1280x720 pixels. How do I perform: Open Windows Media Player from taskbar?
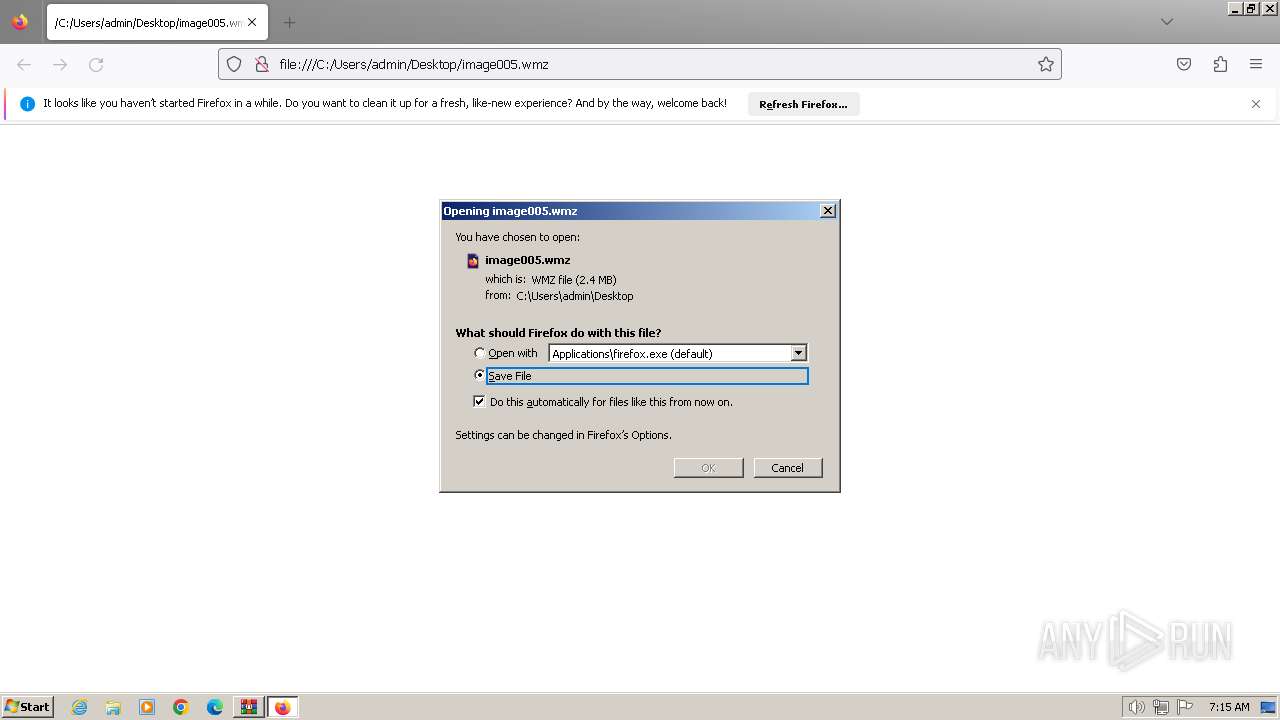pos(147,707)
